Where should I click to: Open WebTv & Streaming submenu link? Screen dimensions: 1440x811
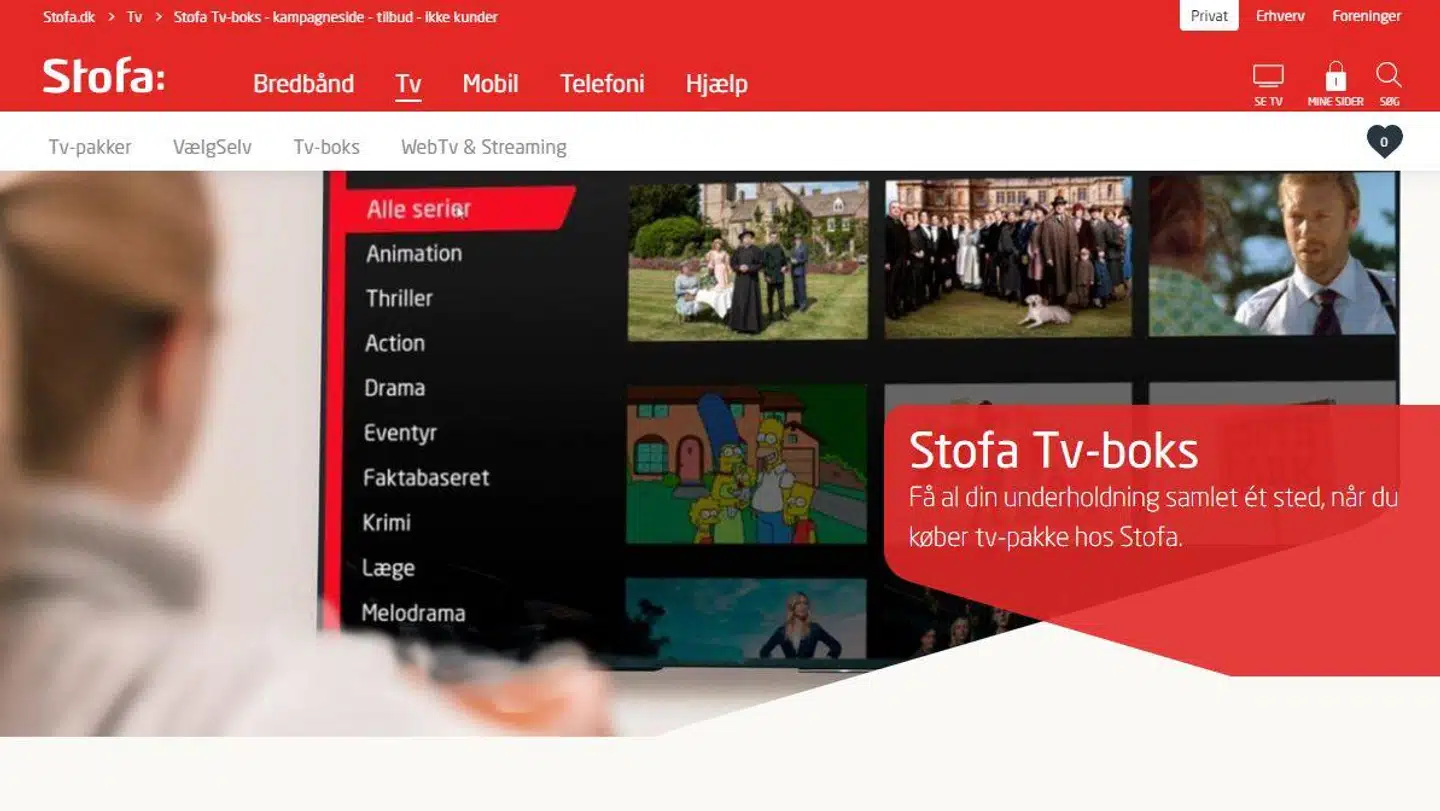(x=483, y=147)
